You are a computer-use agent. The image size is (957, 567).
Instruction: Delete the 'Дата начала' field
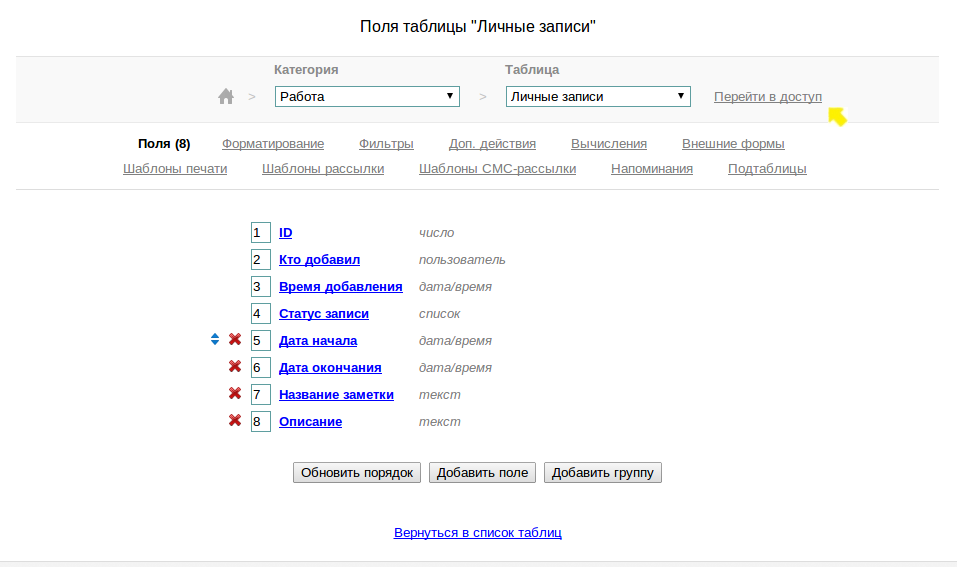click(235, 340)
